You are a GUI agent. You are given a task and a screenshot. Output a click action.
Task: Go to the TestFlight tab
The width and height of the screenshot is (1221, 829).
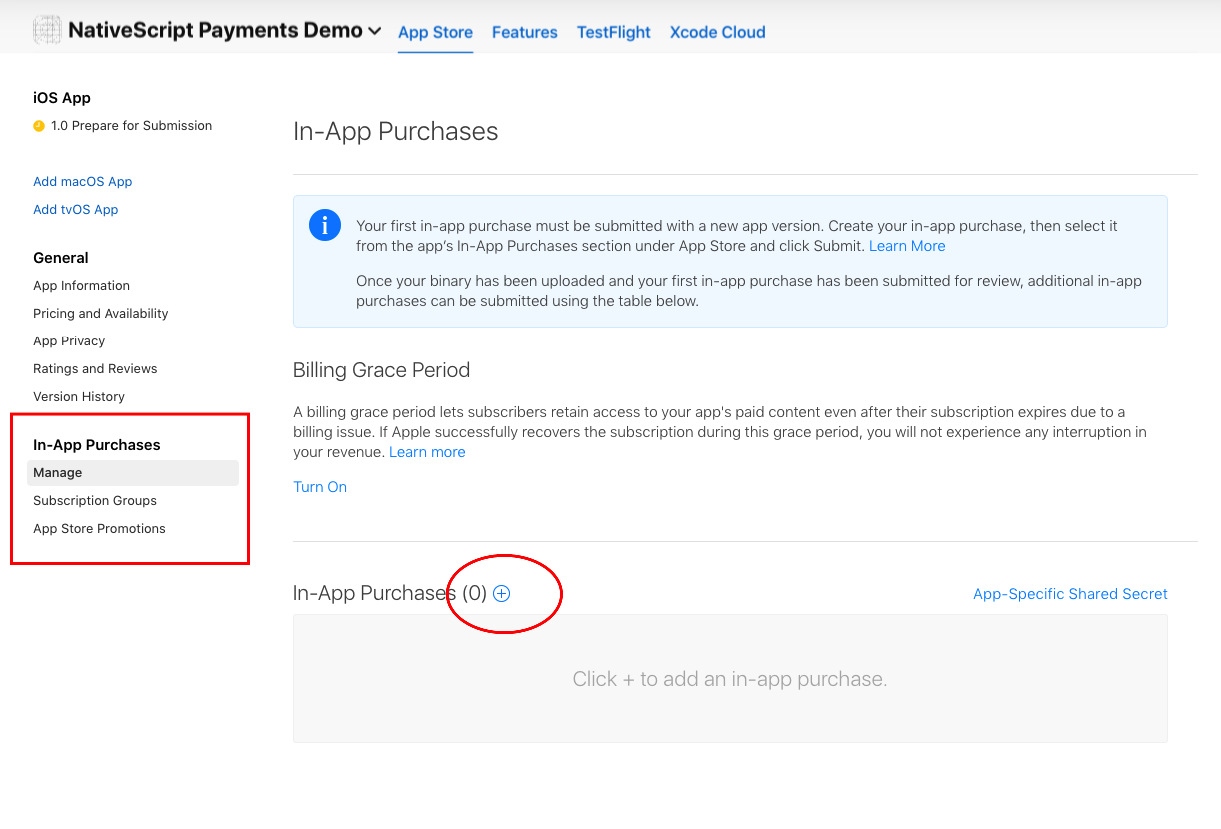tap(614, 32)
